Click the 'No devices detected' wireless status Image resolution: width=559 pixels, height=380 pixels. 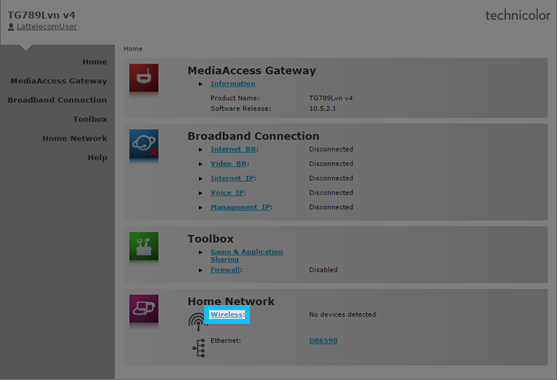343,315
